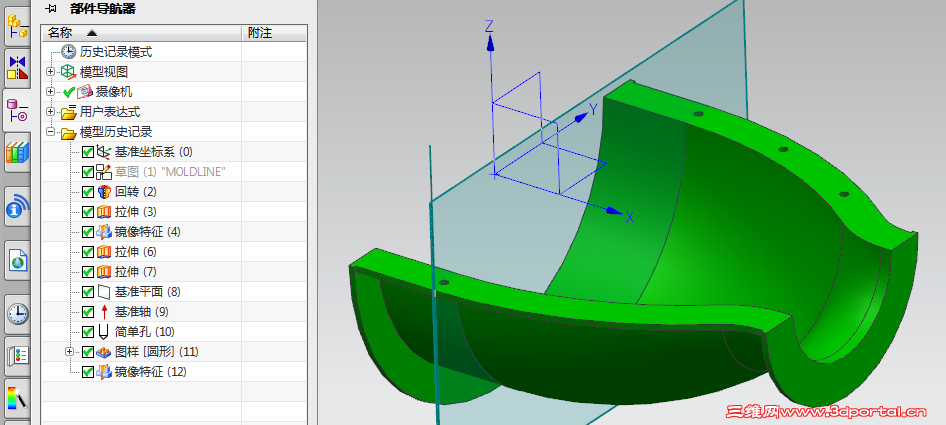
Task: Select the 历史记录模式 row
Action: click(x=174, y=52)
